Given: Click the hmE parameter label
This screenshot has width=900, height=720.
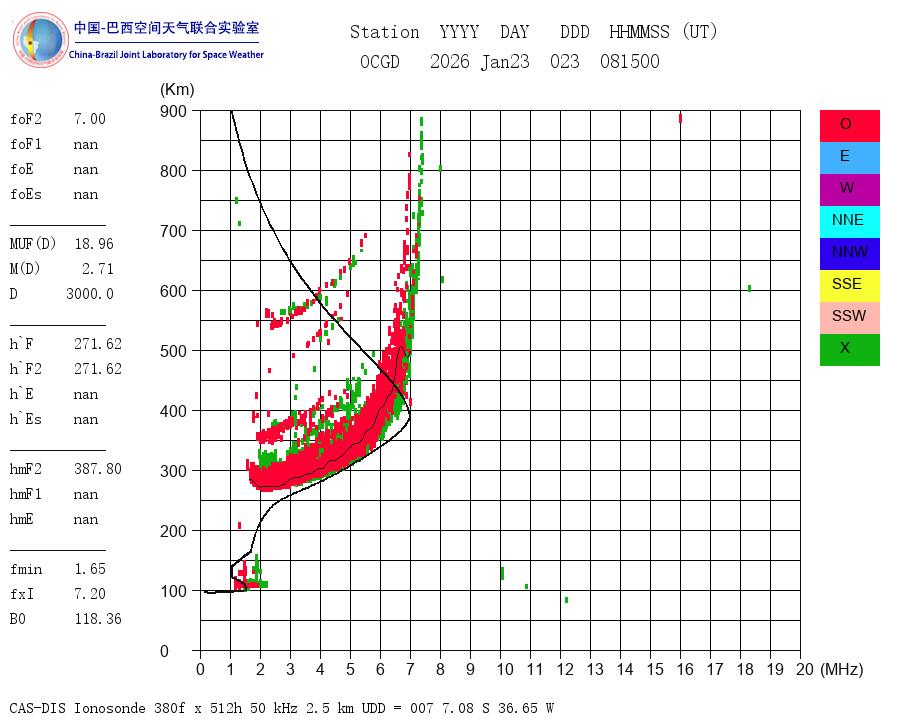Looking at the screenshot, I should coord(22,519).
